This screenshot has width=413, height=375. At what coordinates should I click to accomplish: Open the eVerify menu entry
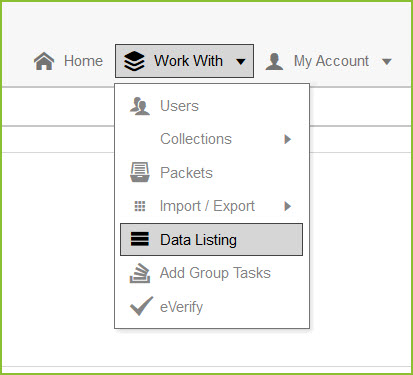point(212,307)
